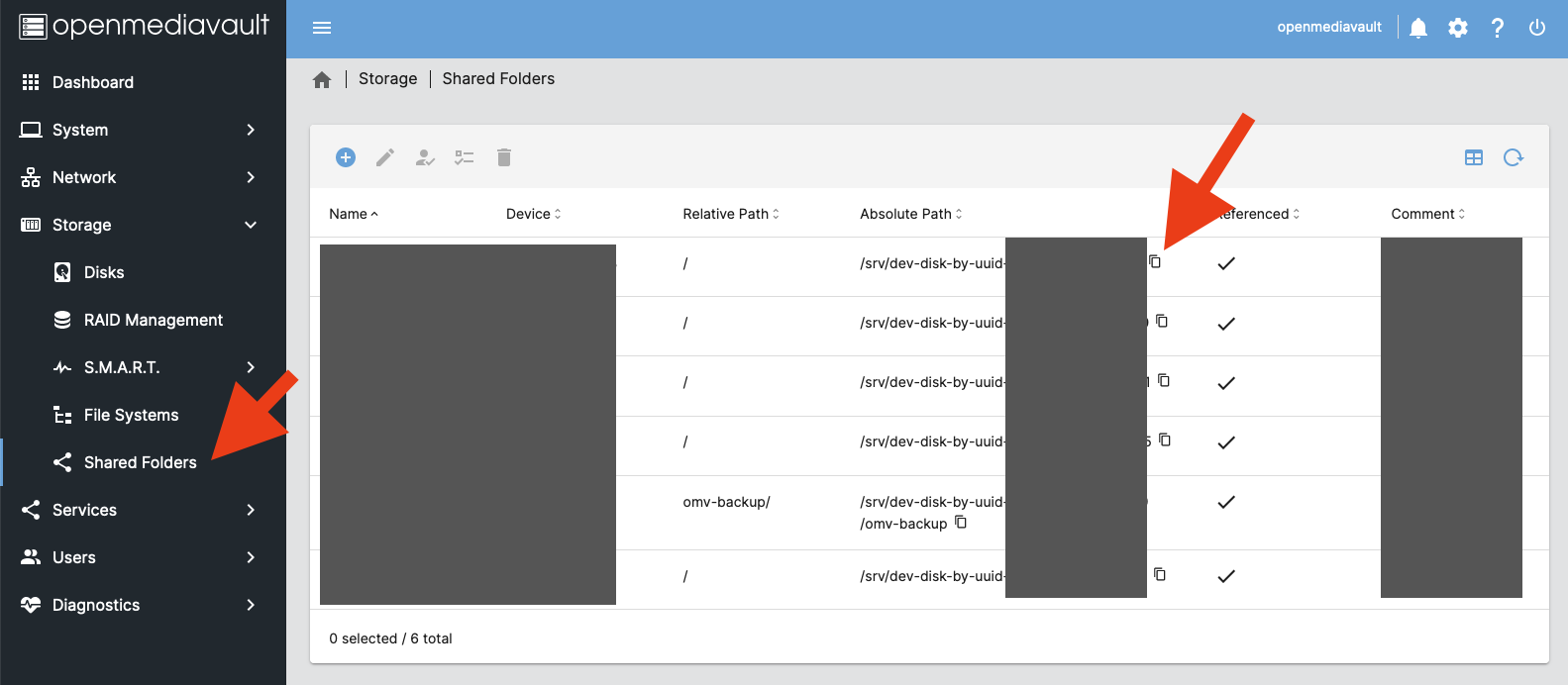Toggle column visibility with table grid icon
This screenshot has width=1568, height=685.
(x=1474, y=157)
